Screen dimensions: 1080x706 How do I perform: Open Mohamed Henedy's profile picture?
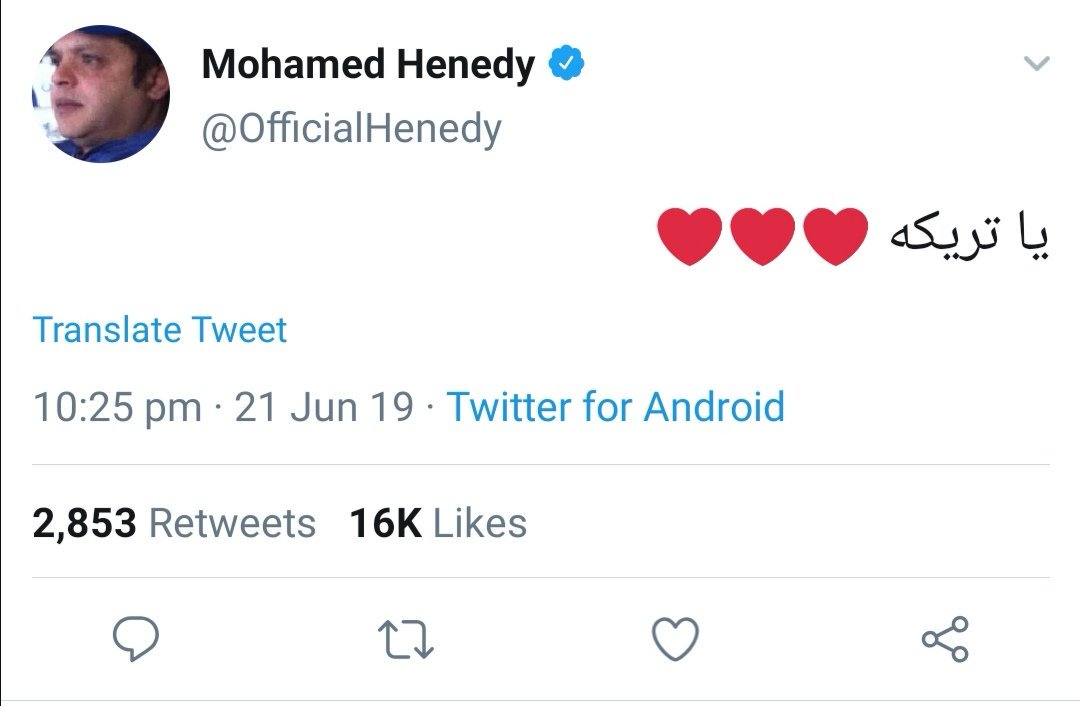coord(101,94)
